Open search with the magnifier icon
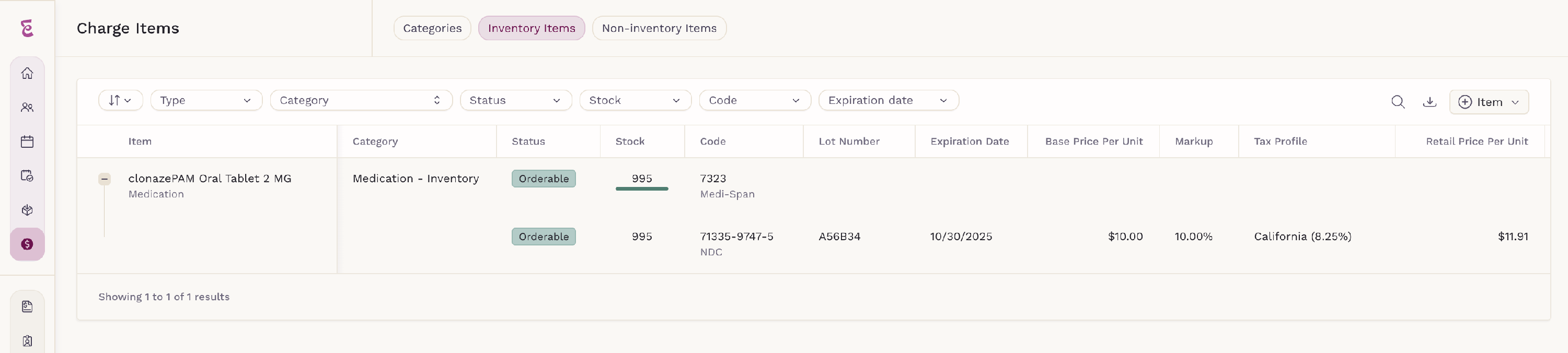The width and height of the screenshot is (1568, 353). pos(1398,102)
